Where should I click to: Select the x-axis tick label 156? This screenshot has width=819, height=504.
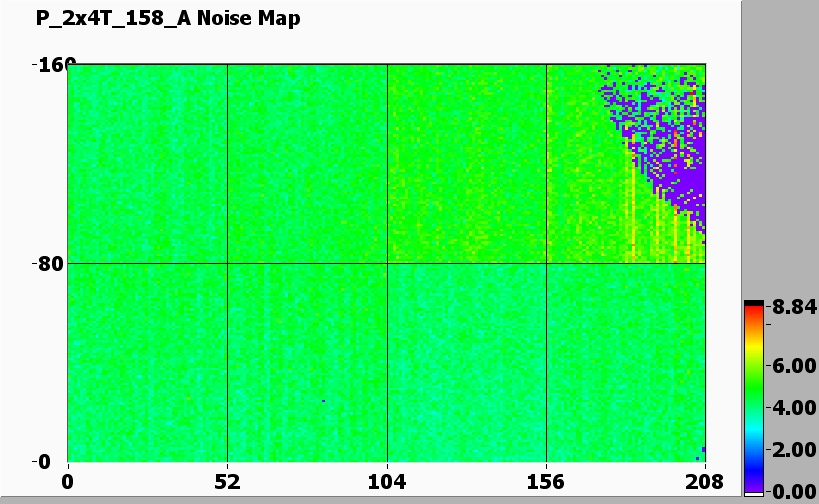pos(546,481)
